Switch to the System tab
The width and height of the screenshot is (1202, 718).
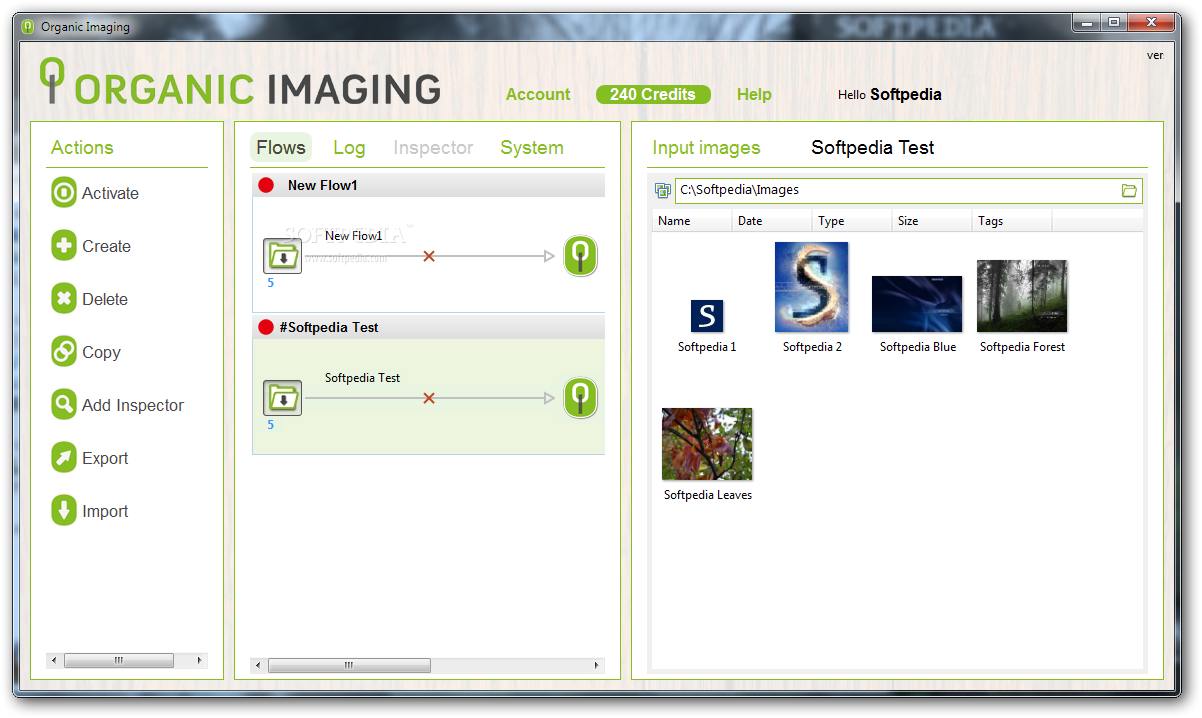[x=532, y=148]
